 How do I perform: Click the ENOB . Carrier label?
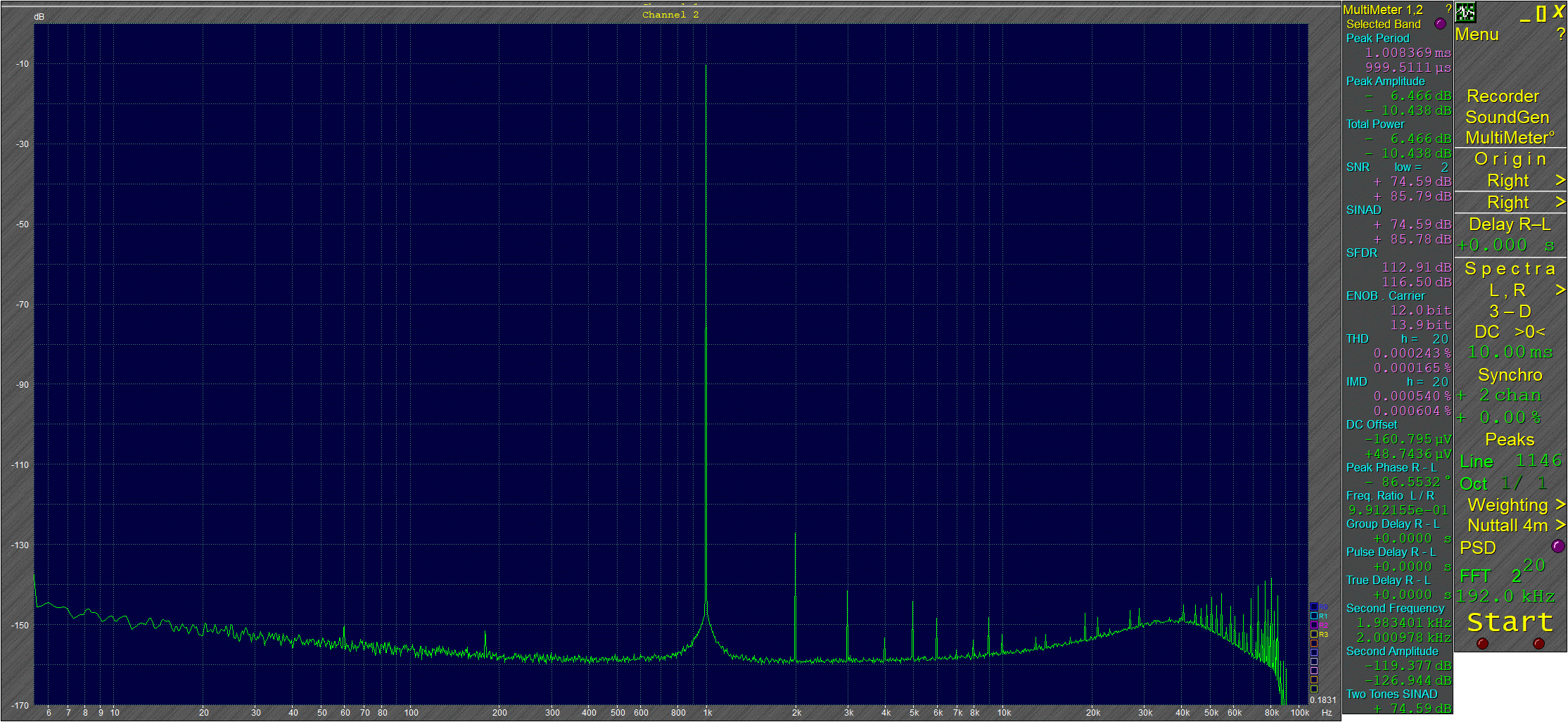pyautogui.click(x=1385, y=296)
